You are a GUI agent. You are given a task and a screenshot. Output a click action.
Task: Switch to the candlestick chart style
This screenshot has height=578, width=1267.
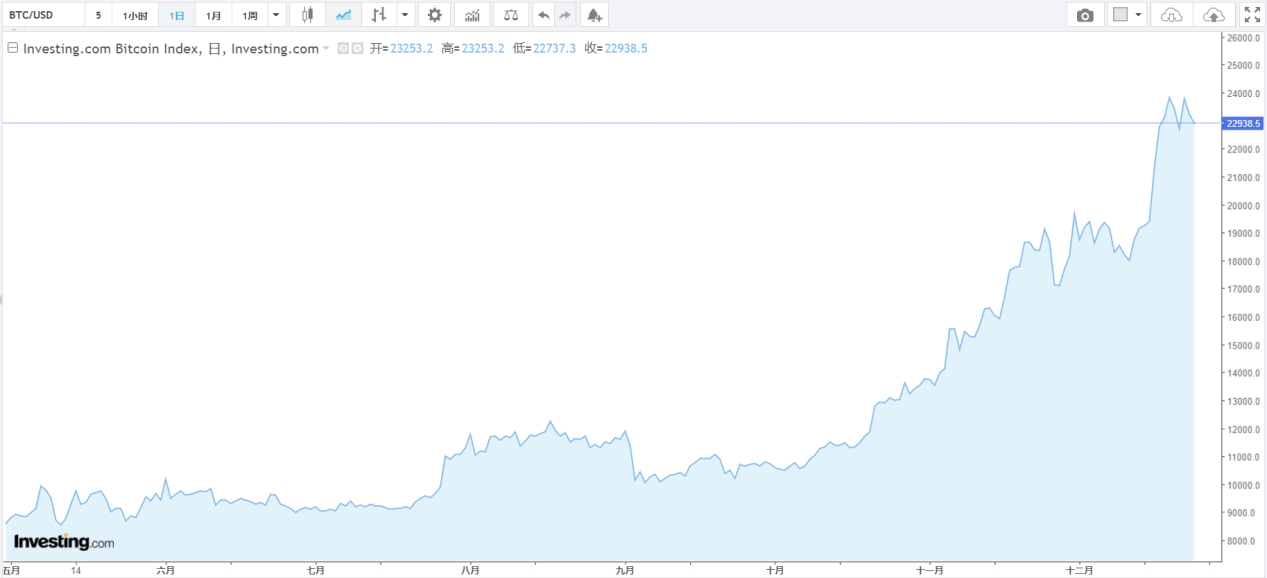click(x=307, y=15)
